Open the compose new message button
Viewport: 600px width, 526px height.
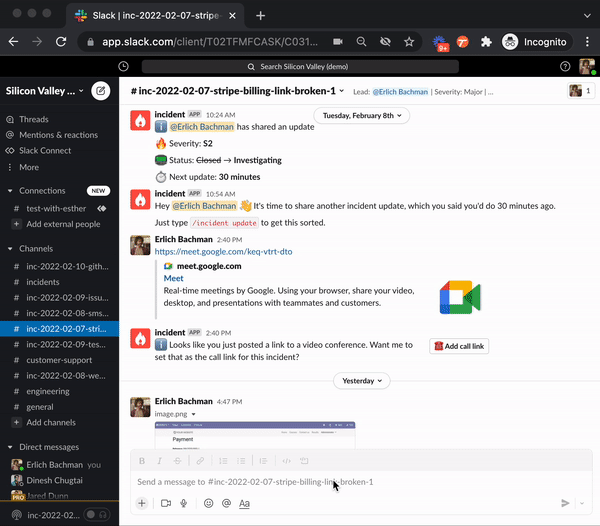[x=101, y=91]
